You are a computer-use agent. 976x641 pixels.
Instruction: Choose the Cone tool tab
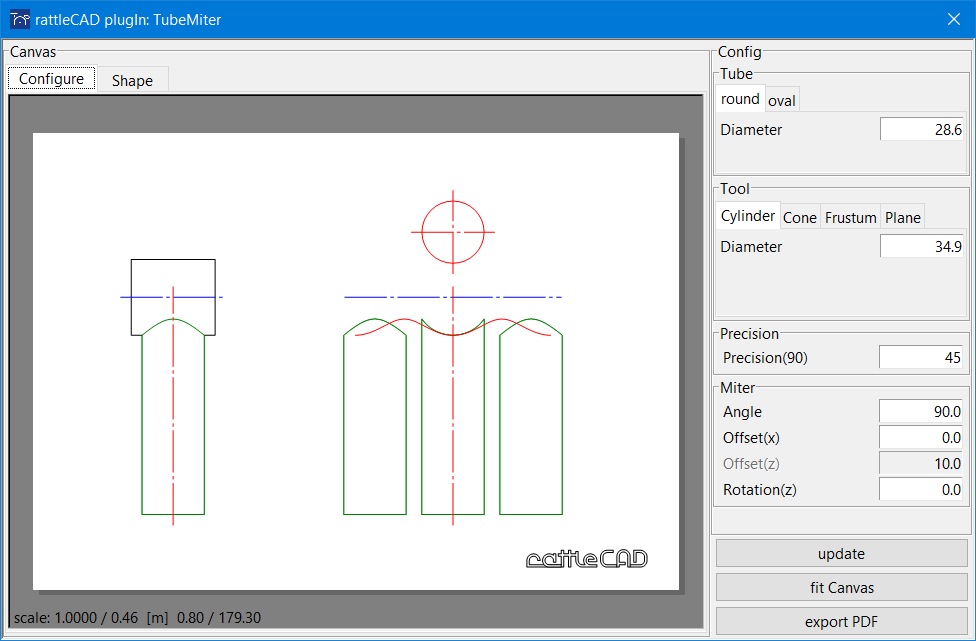(x=800, y=218)
